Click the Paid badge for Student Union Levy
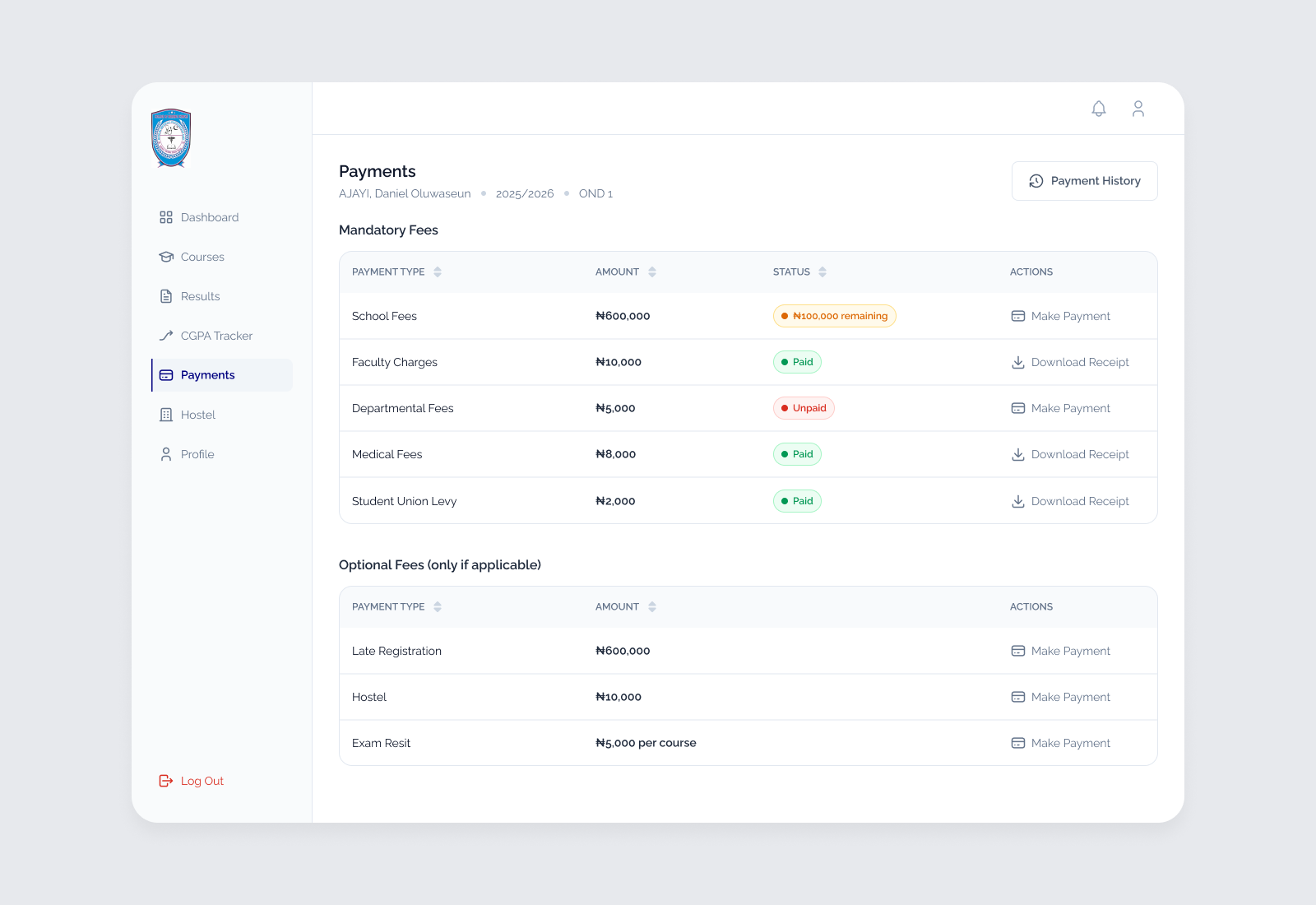1316x905 pixels. tap(797, 501)
